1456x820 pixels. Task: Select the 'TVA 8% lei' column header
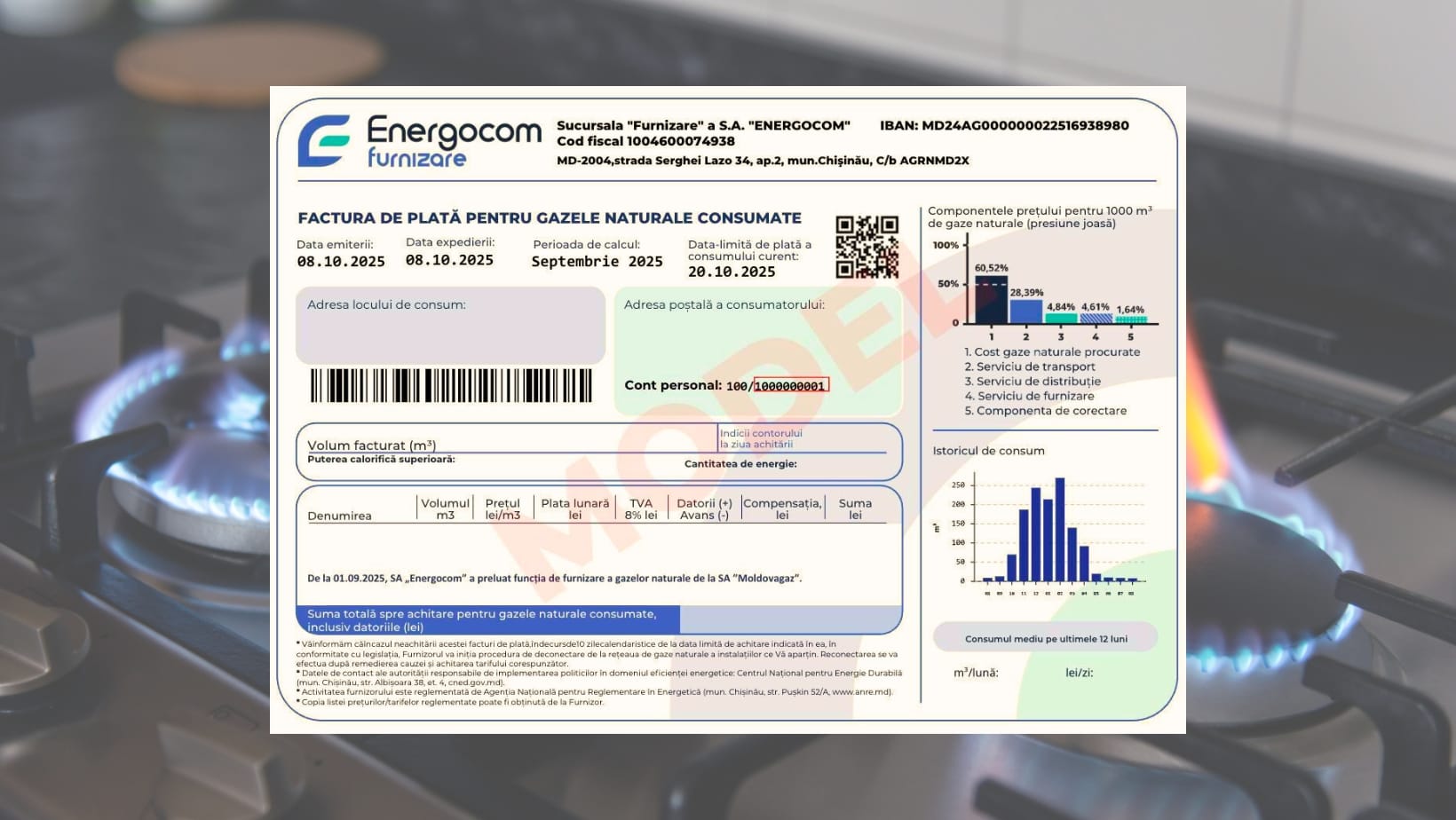(640, 509)
